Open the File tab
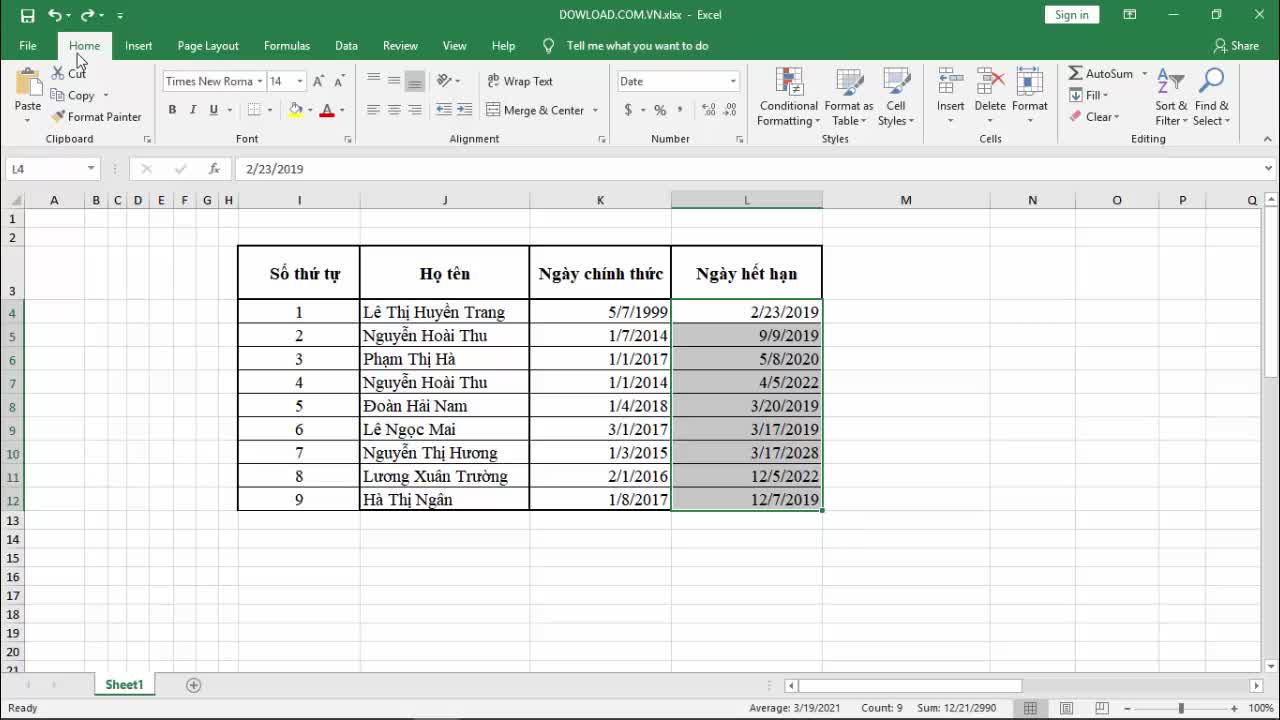The image size is (1280, 720). tap(28, 46)
